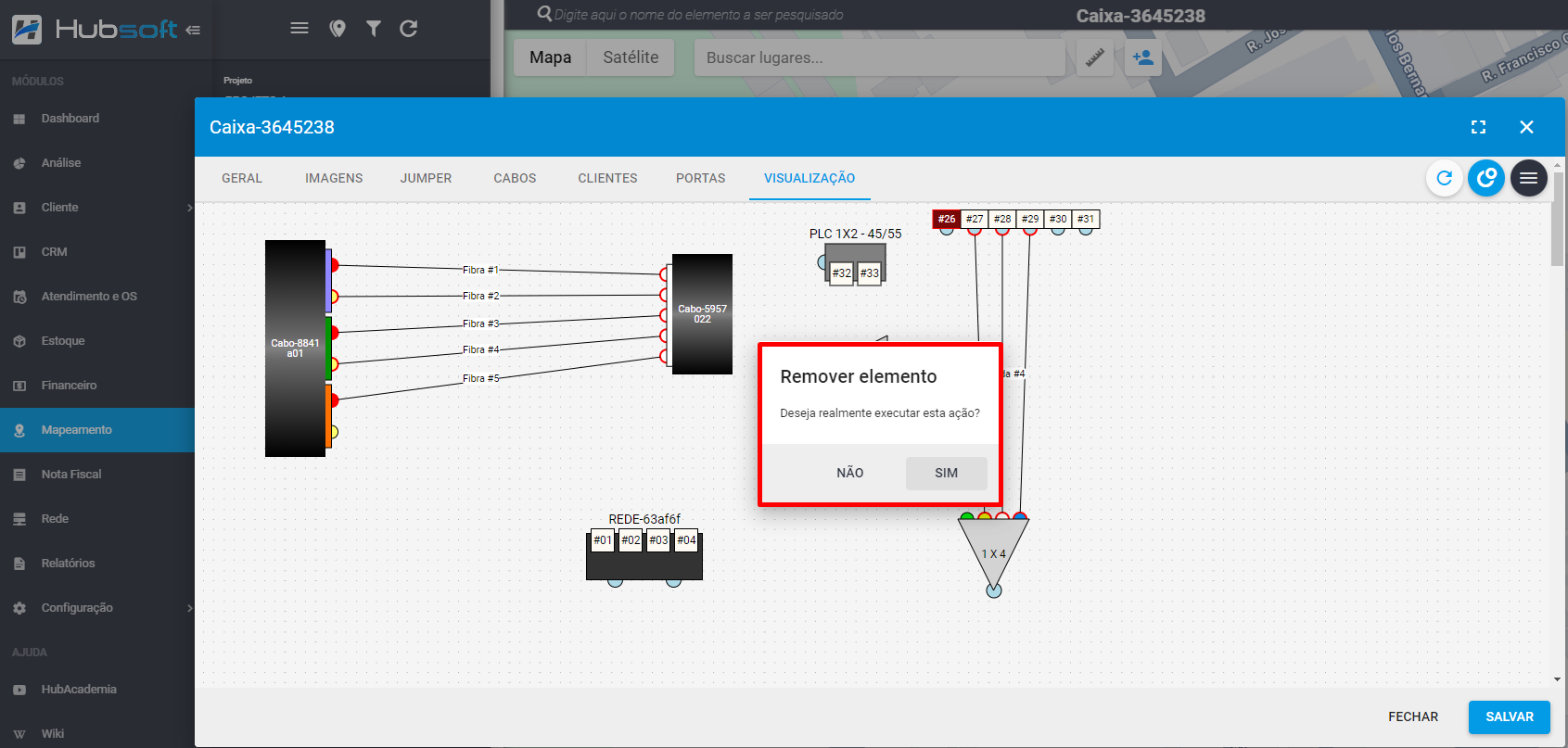This screenshot has width=1568, height=748.
Task: Open Wiki help item
Action: click(x=97, y=734)
